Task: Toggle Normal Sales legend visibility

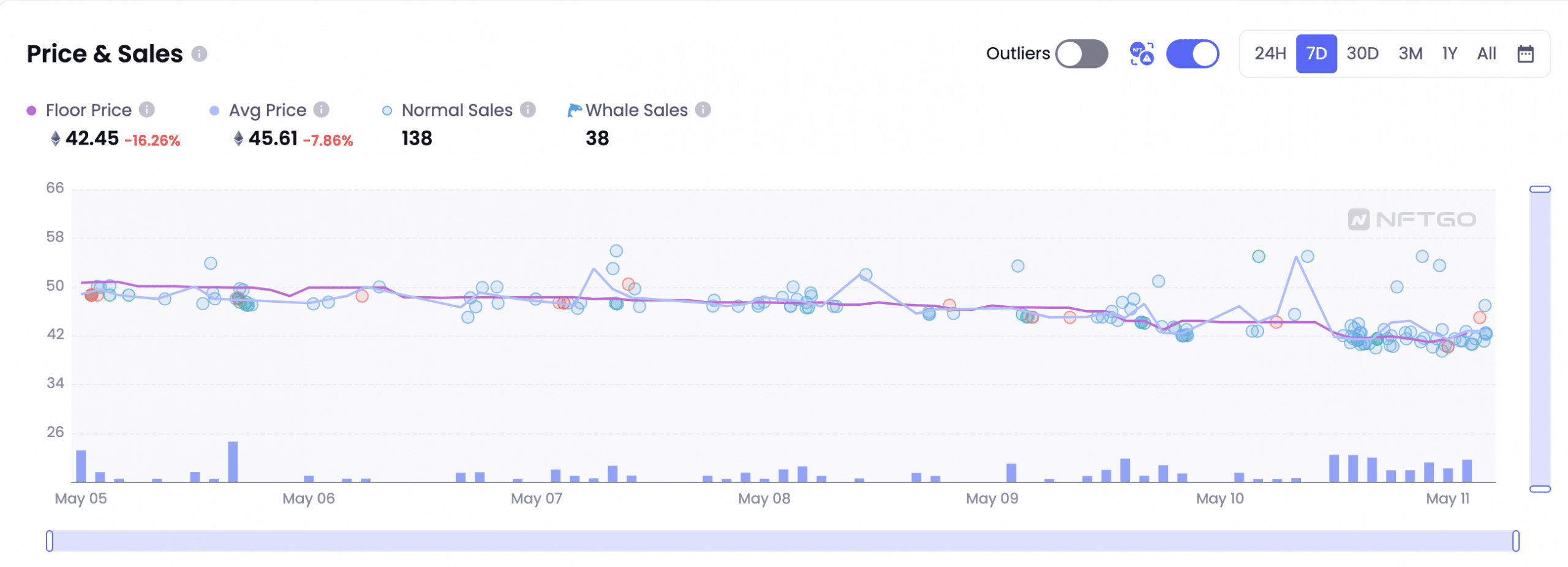Action: point(448,110)
